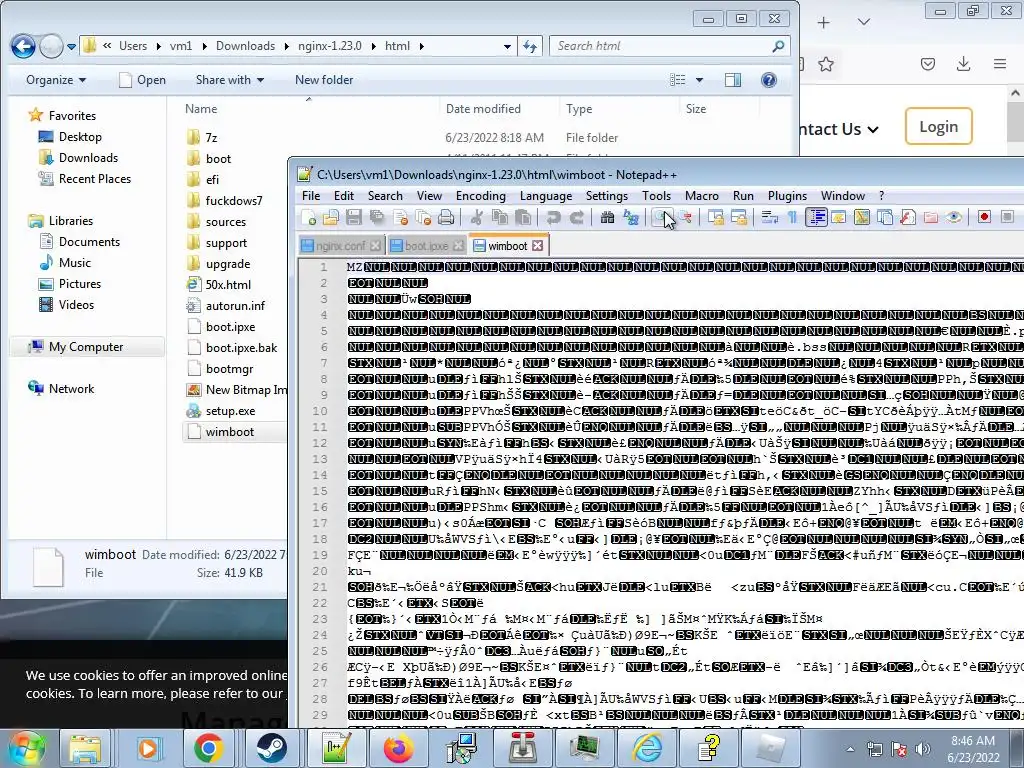Toggle Show All Characters paragraph icon
Image resolution: width=1024 pixels, height=768 pixels.
coord(792,217)
